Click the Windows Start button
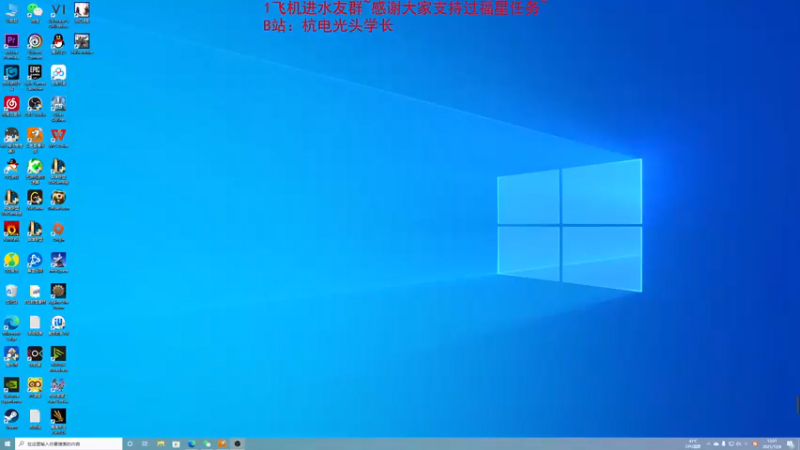The image size is (800, 450). (x=7, y=444)
